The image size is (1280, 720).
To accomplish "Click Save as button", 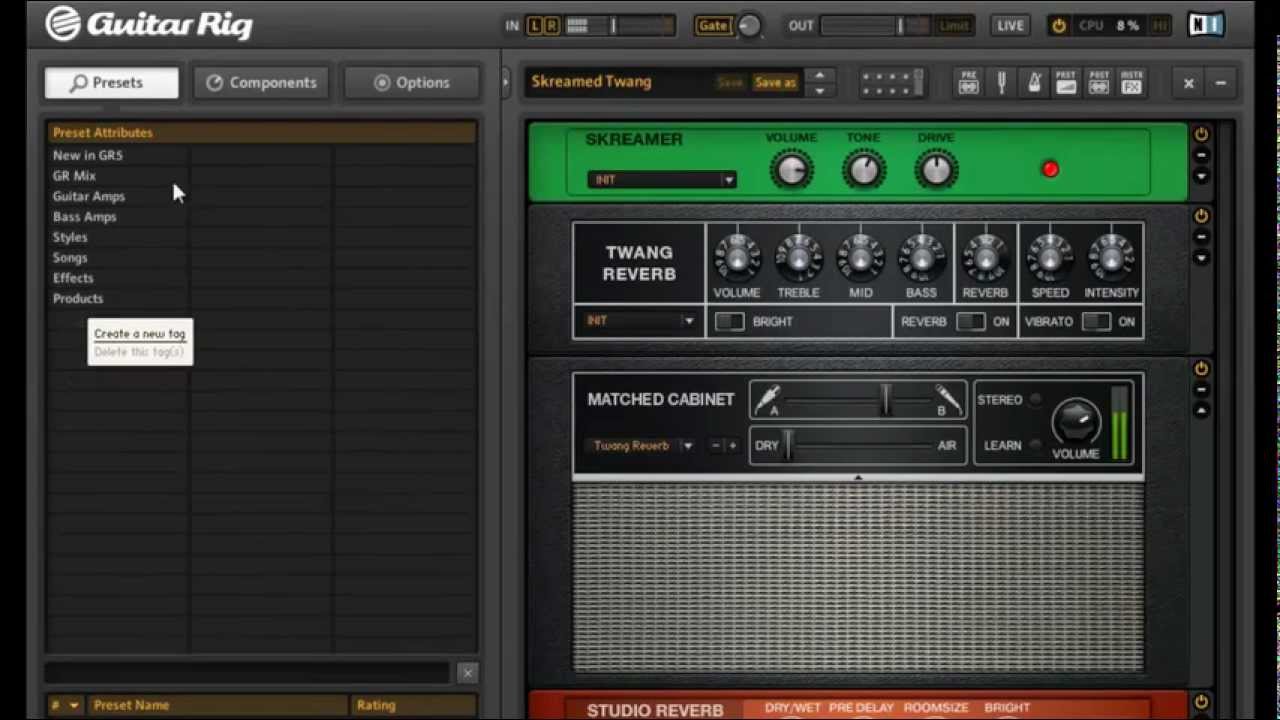I will click(776, 83).
